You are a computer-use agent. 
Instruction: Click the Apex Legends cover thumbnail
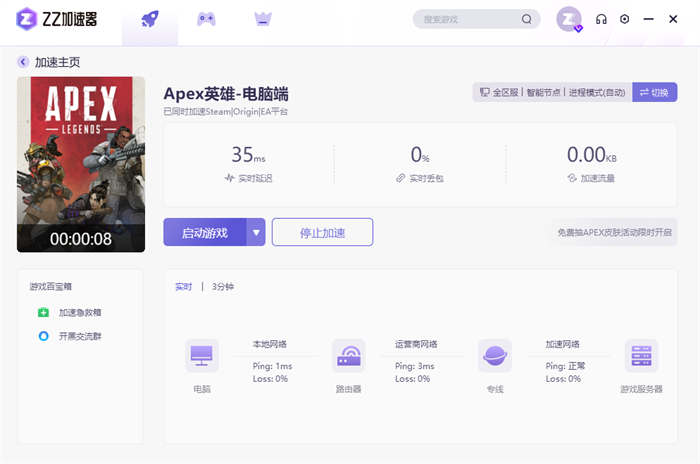click(81, 164)
